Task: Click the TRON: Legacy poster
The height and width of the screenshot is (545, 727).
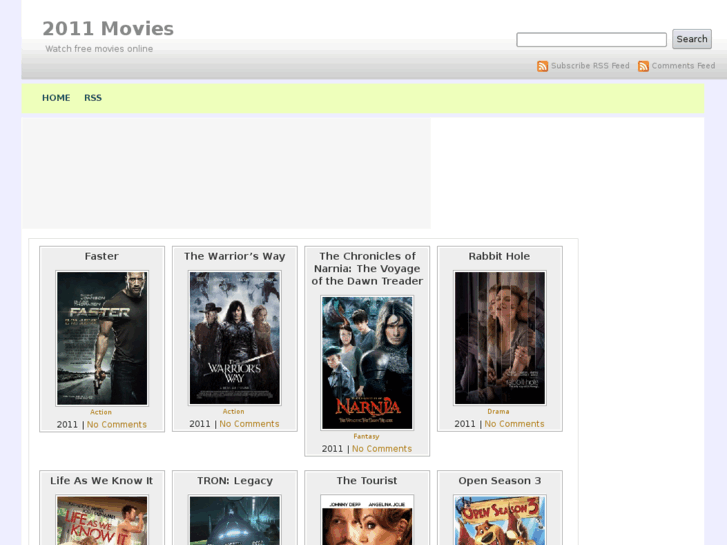Action: tap(235, 520)
